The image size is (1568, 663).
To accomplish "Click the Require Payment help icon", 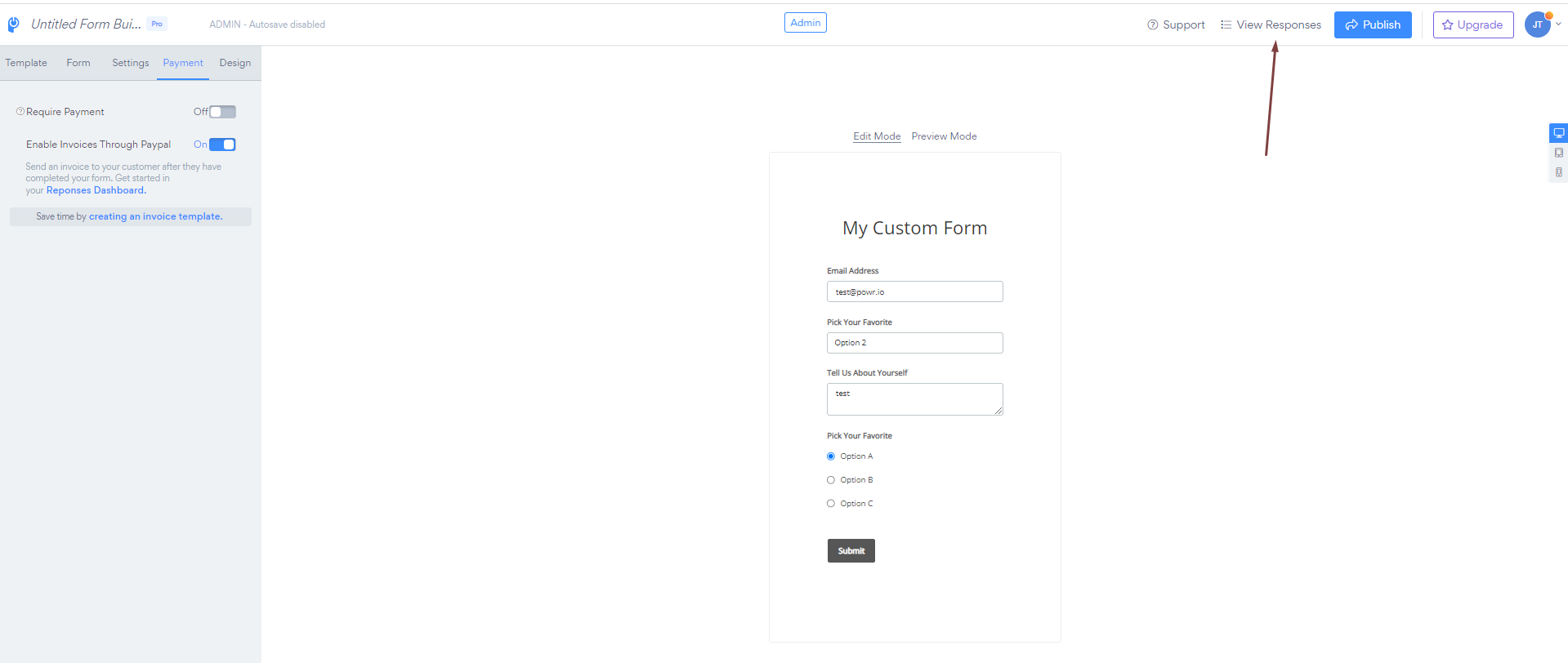I will (20, 111).
